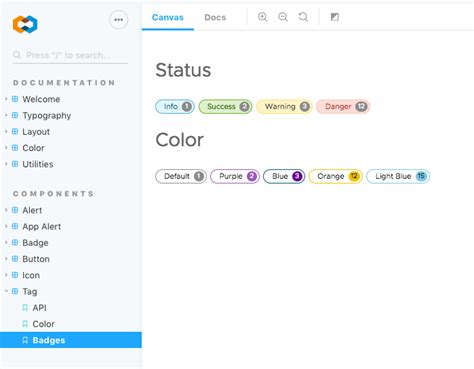Screen dimensions: 474x369
Task: Click the grid icon beside Welcome
Action: (x=15, y=99)
